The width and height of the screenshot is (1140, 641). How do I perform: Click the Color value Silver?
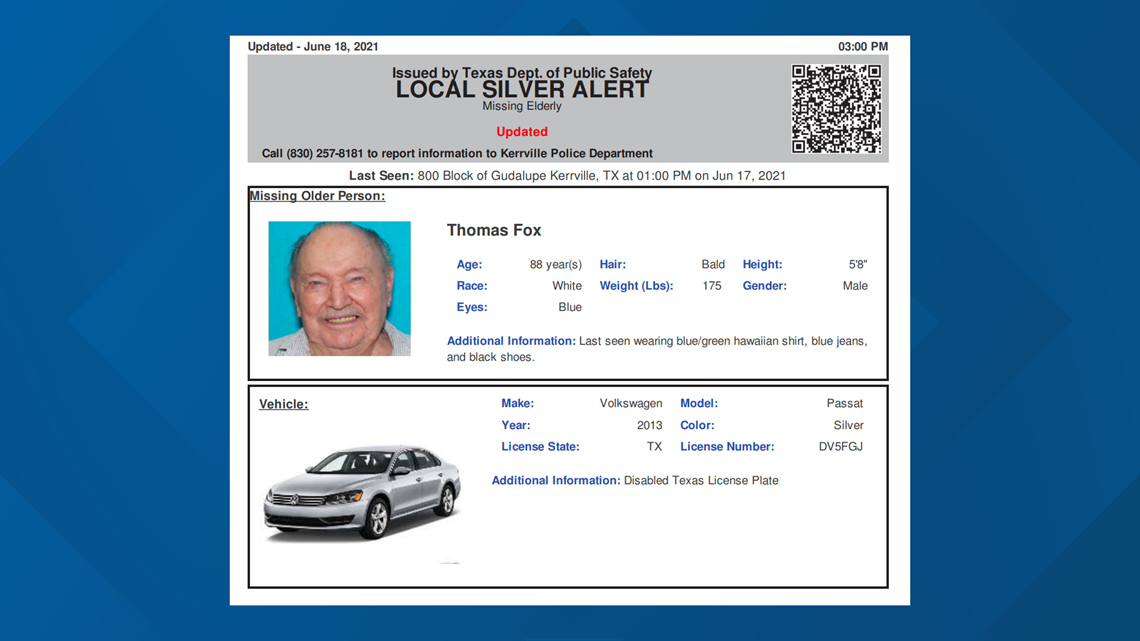pos(848,425)
